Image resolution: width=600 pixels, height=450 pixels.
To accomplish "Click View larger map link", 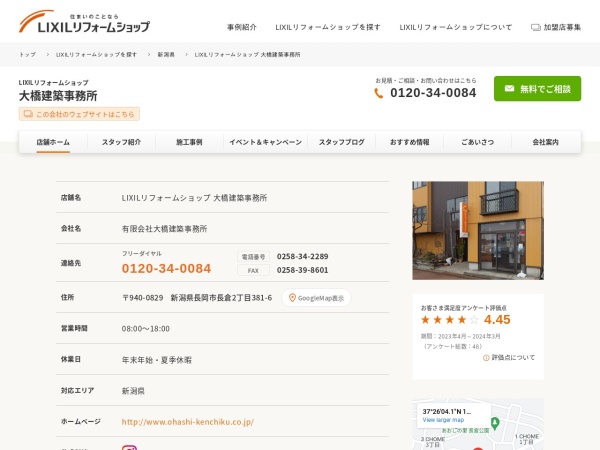I will point(443,420).
